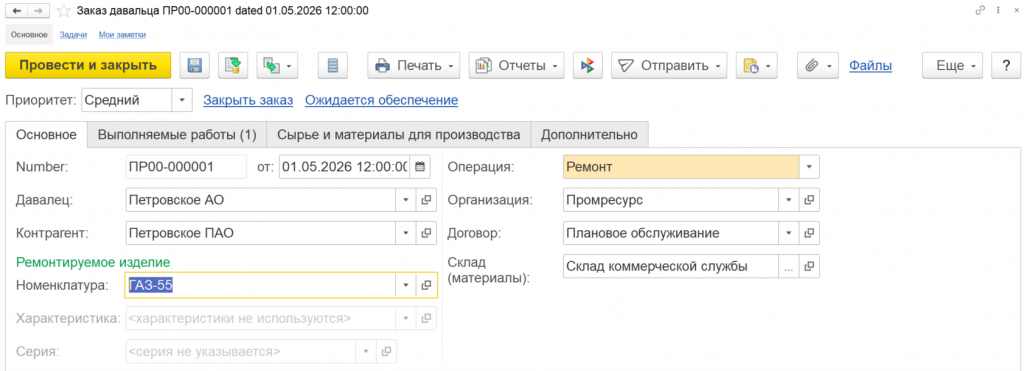
Task: Open the Еще more menu
Action: tap(952, 65)
